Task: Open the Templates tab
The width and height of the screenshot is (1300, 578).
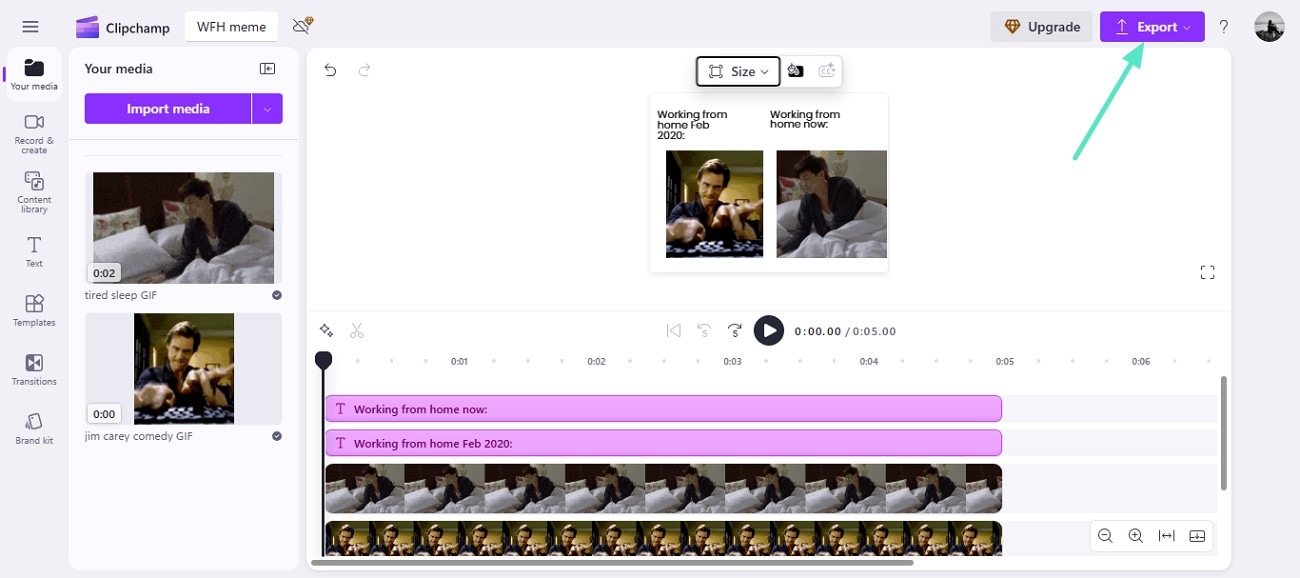Action: (x=34, y=310)
